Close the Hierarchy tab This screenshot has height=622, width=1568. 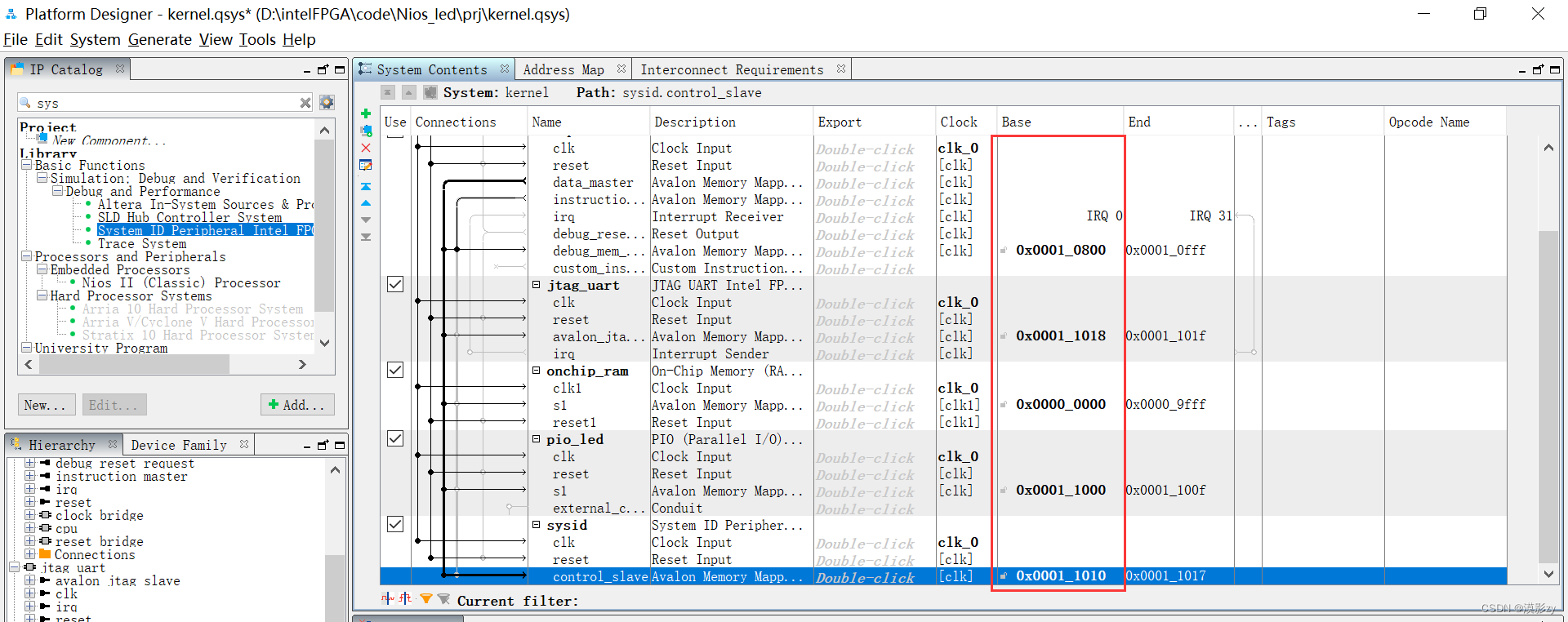(113, 444)
